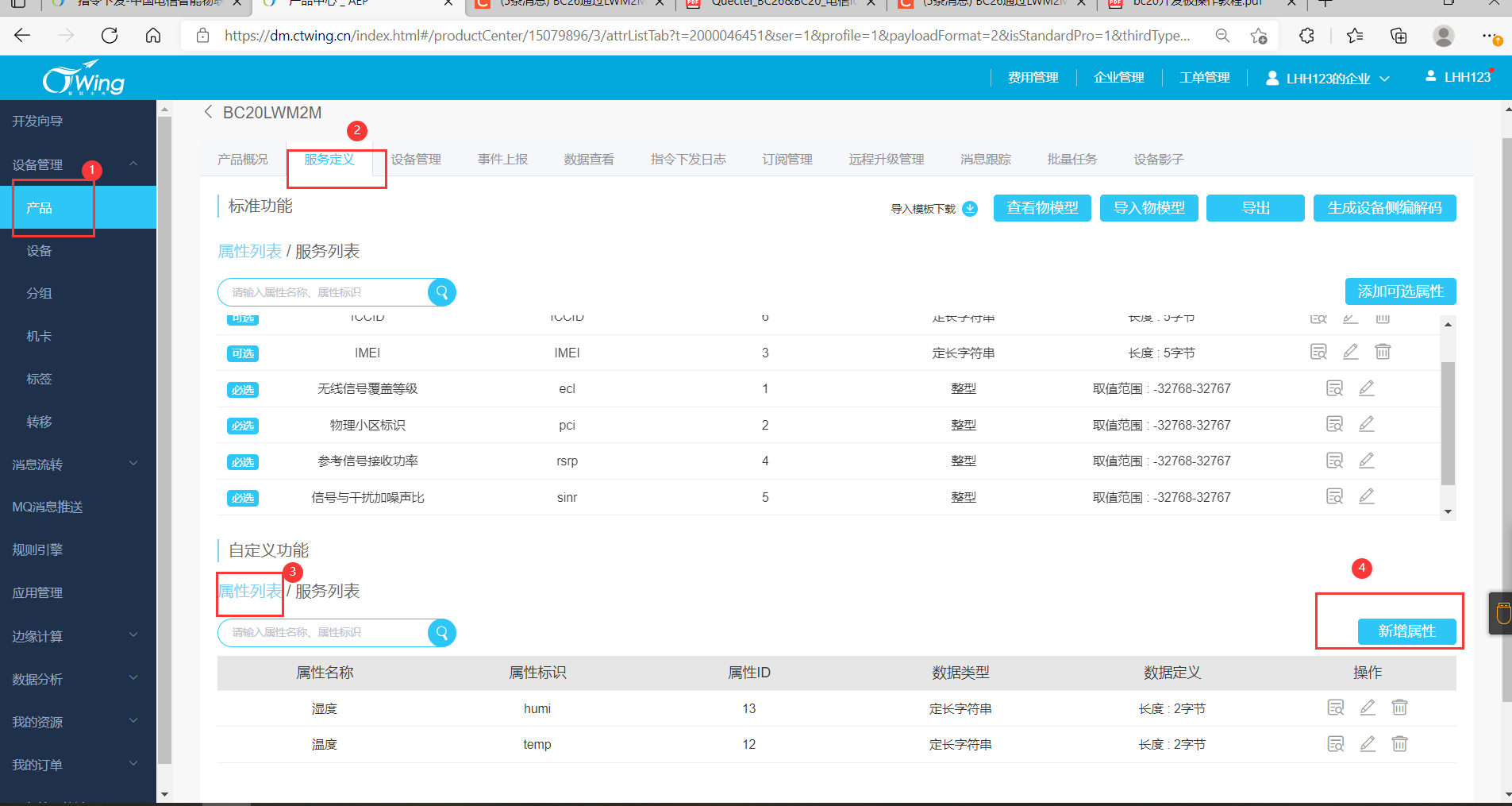This screenshot has width=1512, height=806.
Task: View details of IMEI attribute
Action: [x=1318, y=352]
